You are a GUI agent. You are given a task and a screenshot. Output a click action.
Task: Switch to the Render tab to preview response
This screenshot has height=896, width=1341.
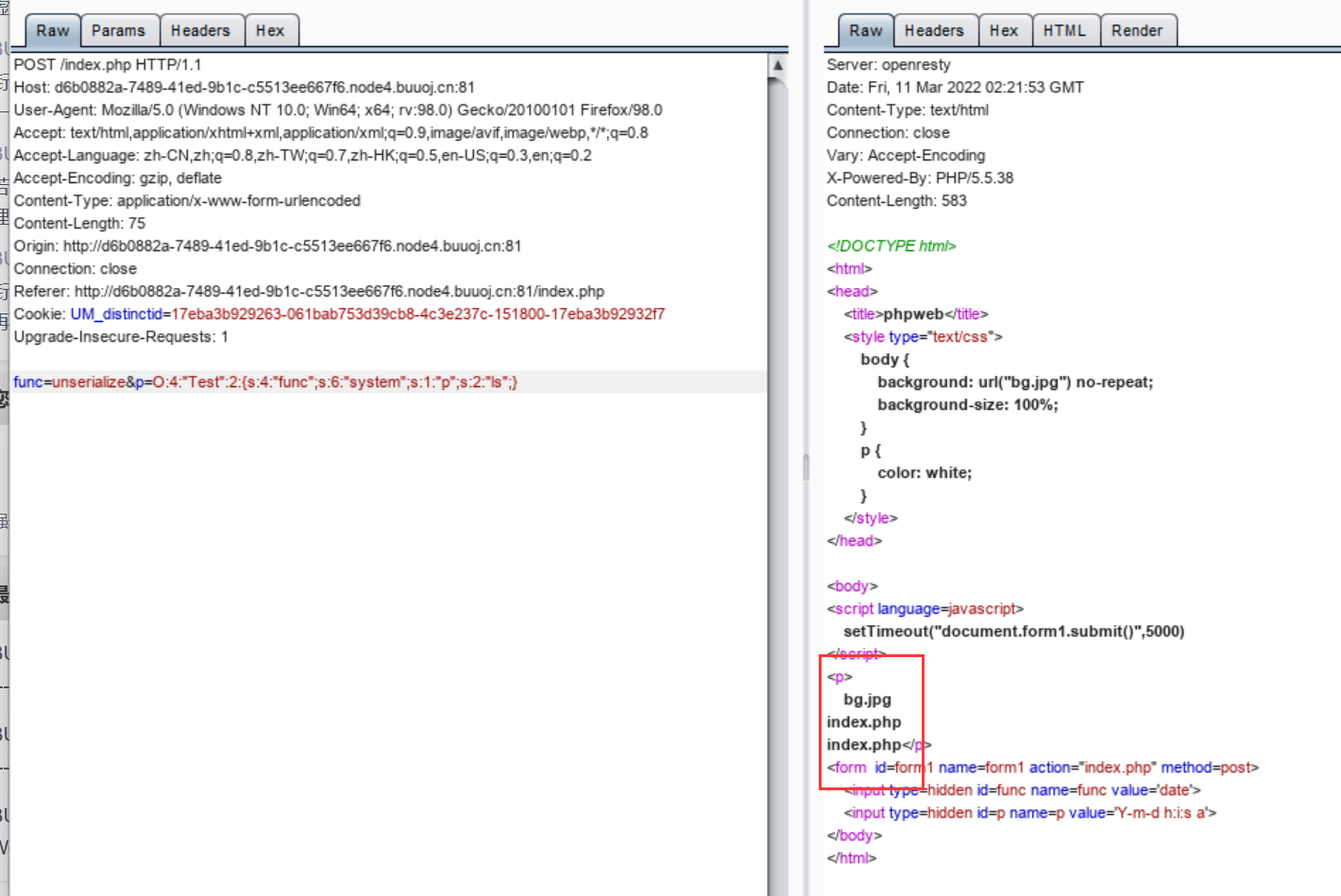click(1138, 29)
